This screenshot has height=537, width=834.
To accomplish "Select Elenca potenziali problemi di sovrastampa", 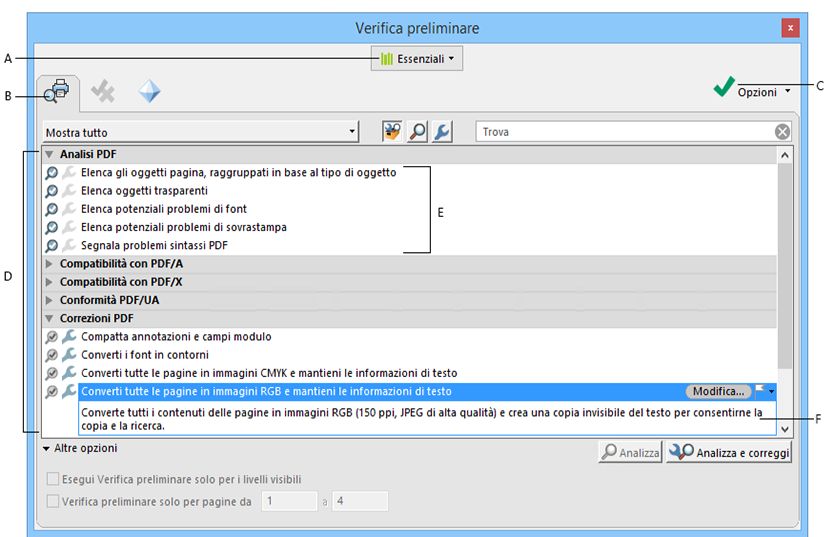I will [184, 227].
